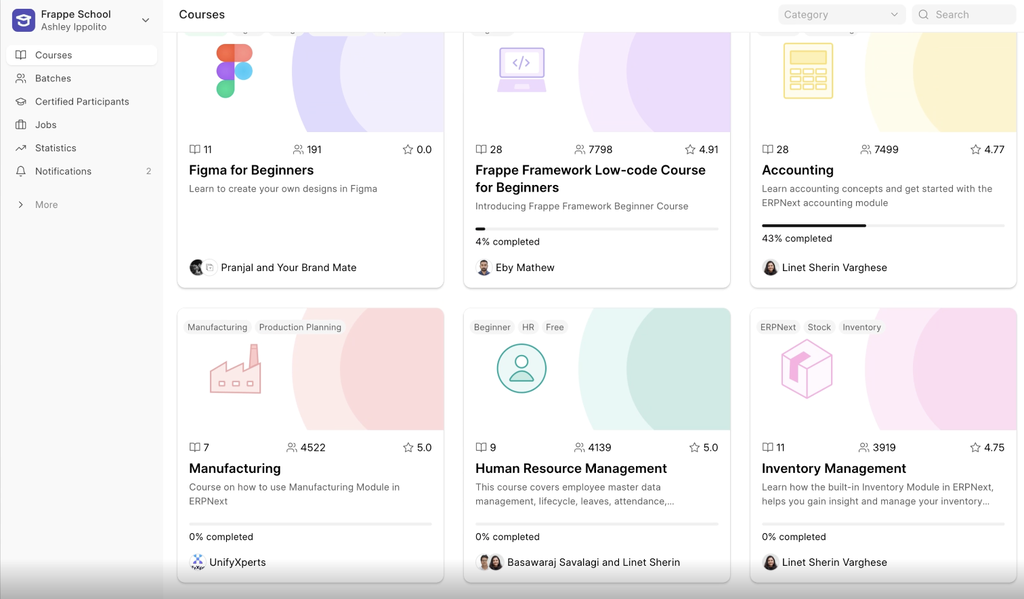Viewport: 1024px width, 599px height.
Task: Click the factory icon on Manufacturing card
Action: tap(235, 369)
